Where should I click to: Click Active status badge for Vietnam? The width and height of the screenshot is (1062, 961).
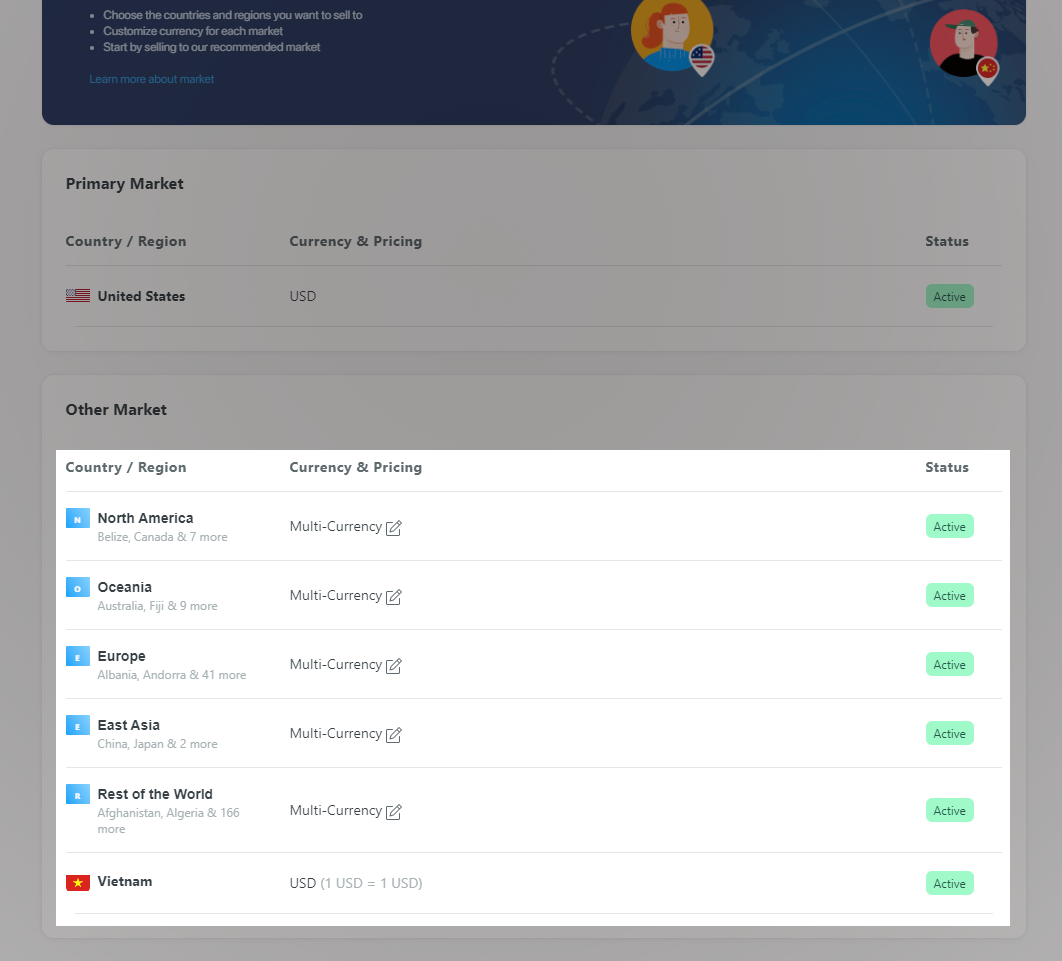(x=950, y=884)
